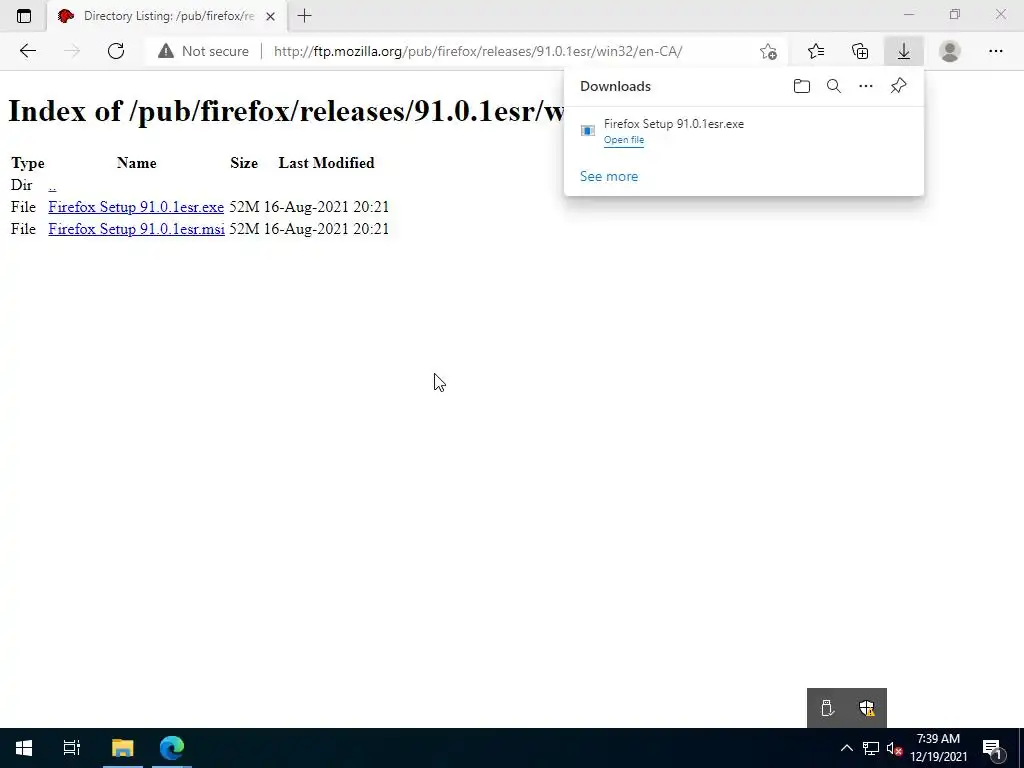1024x768 pixels.
Task: Select the Directory Listing tab
Action: (x=168, y=16)
